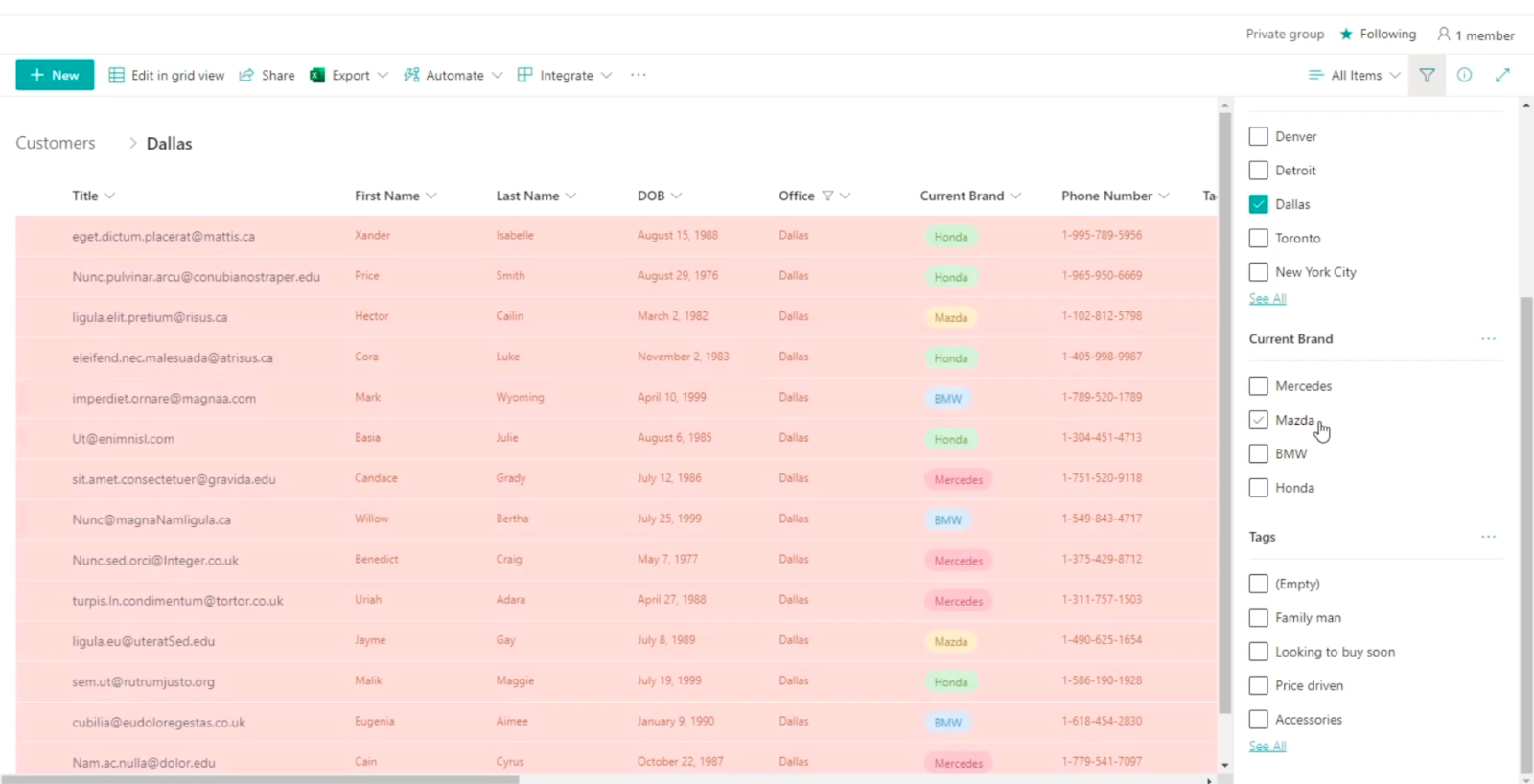Click Edit in grid view
The width and height of the screenshot is (1534, 784).
pyautogui.click(x=167, y=75)
